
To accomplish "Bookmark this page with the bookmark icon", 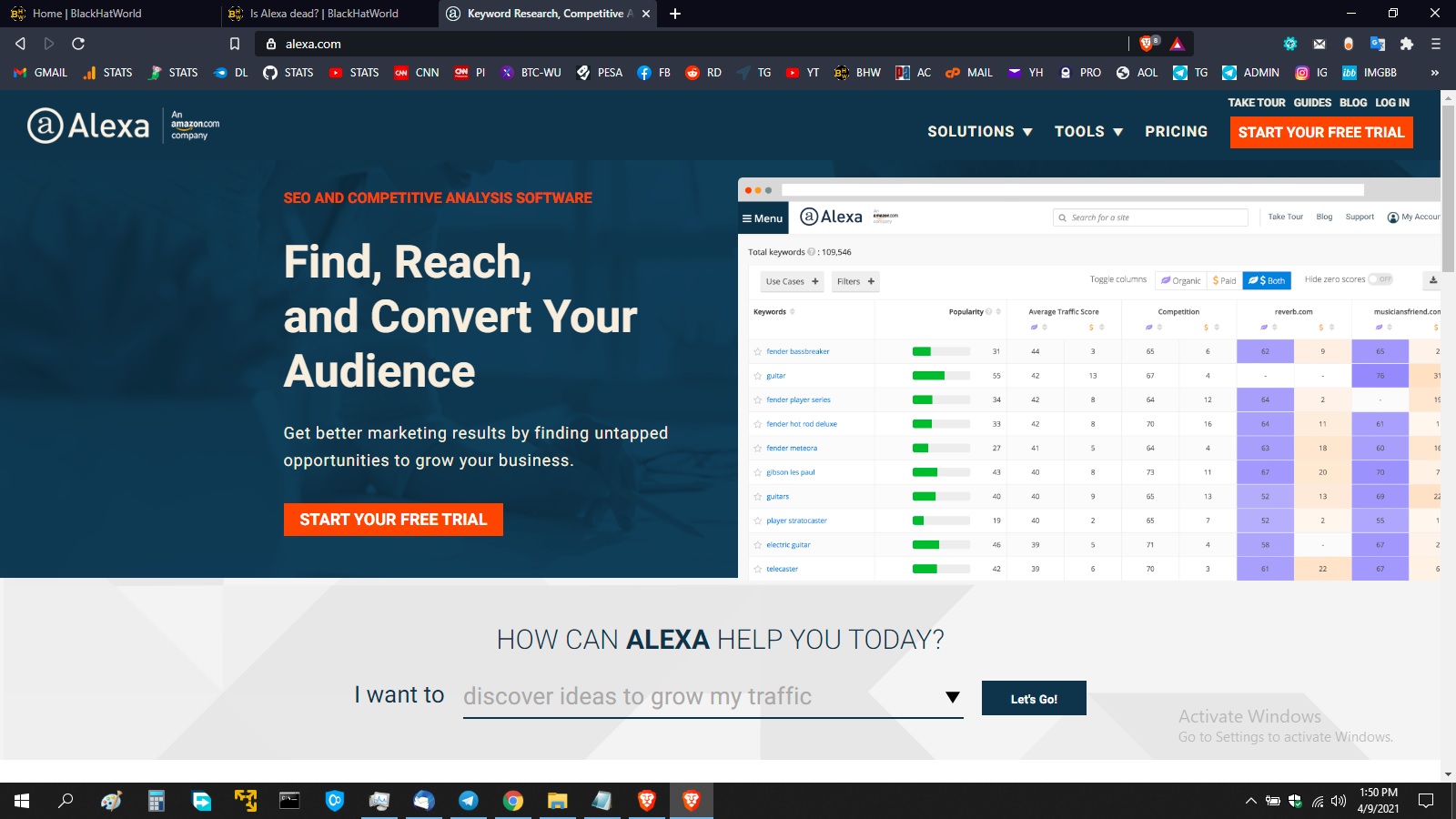I will tap(235, 44).
